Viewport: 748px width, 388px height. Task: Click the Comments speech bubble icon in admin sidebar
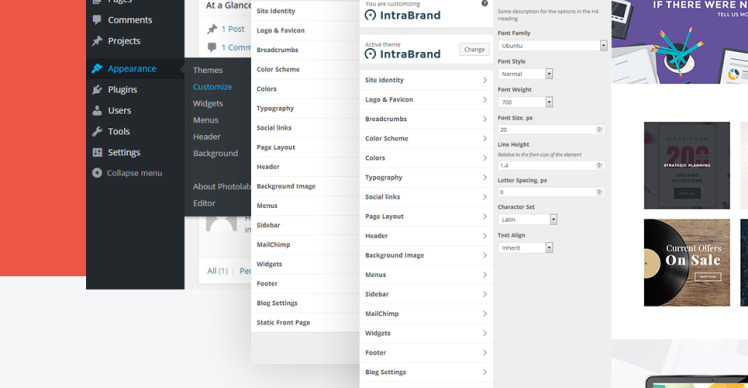pyautogui.click(x=97, y=20)
